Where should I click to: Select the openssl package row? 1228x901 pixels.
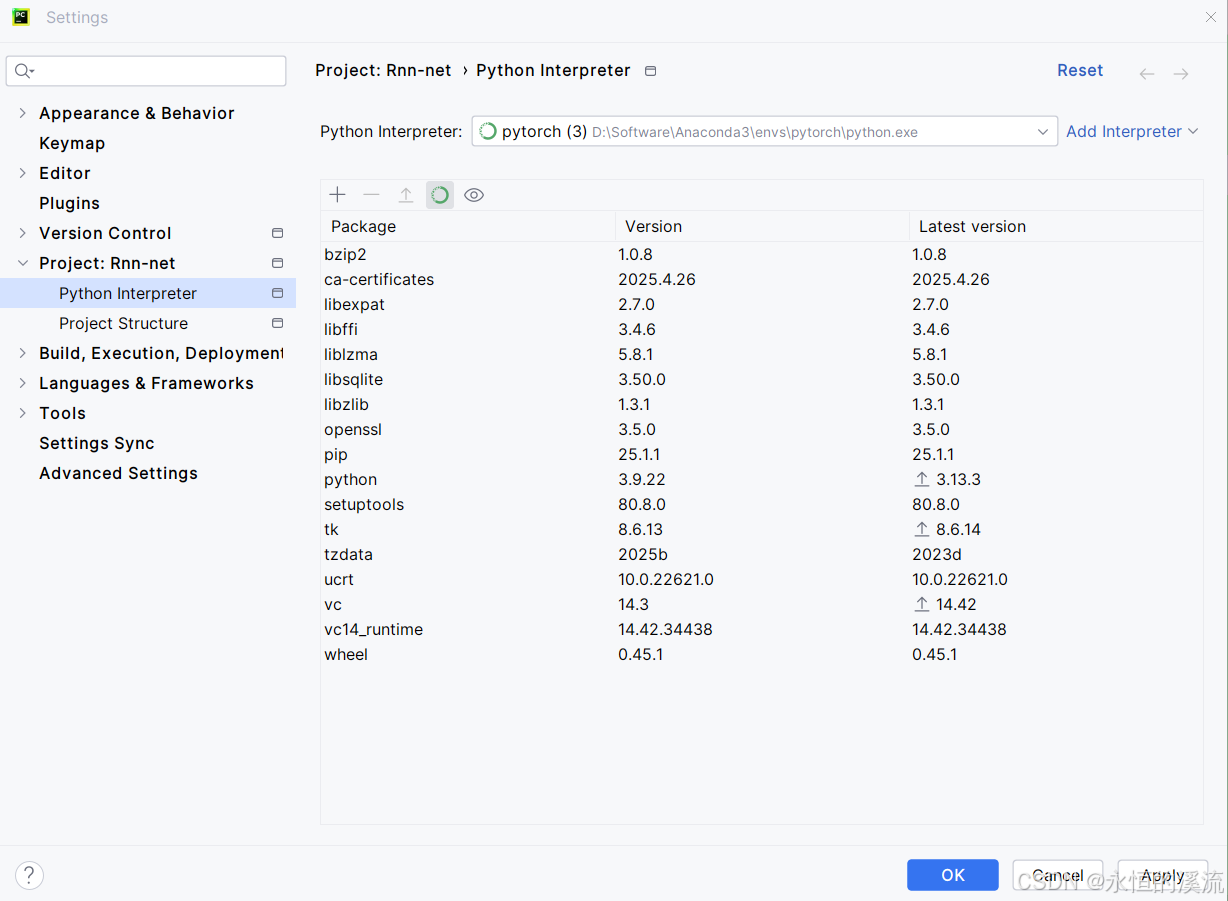click(762, 429)
